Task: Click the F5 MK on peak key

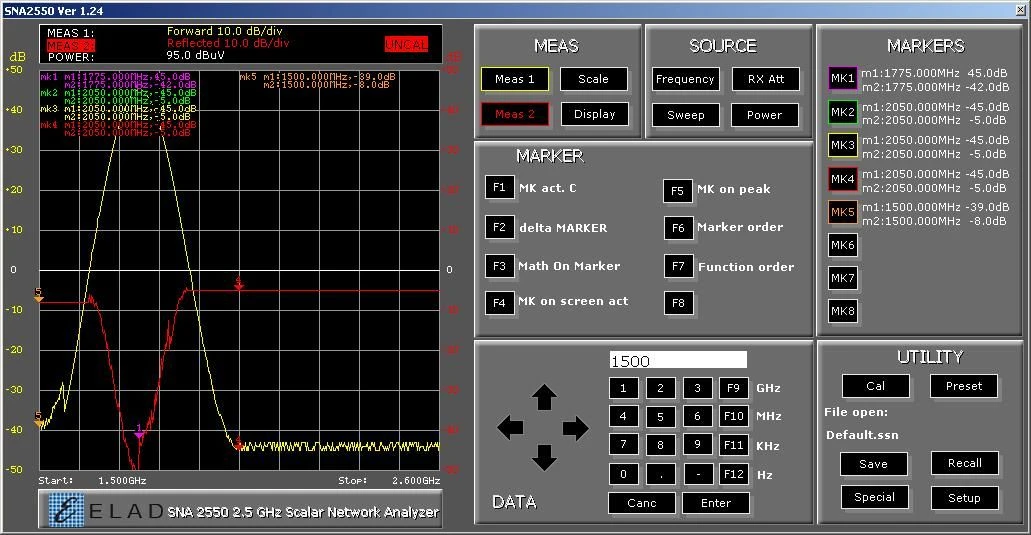Action: coord(678,190)
